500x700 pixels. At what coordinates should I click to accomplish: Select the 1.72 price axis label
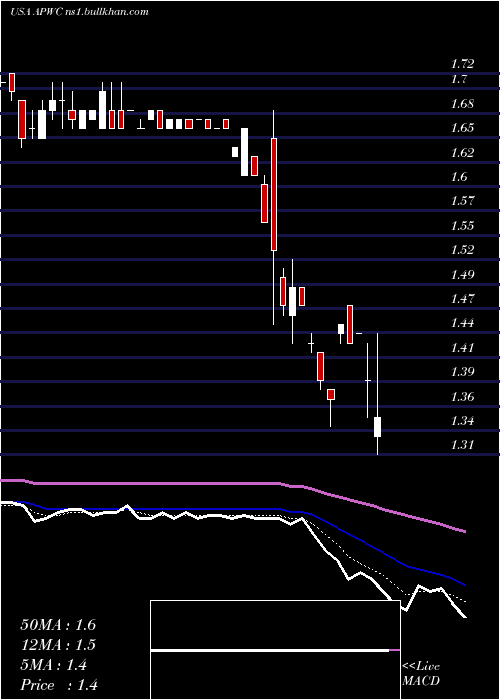[462, 64]
